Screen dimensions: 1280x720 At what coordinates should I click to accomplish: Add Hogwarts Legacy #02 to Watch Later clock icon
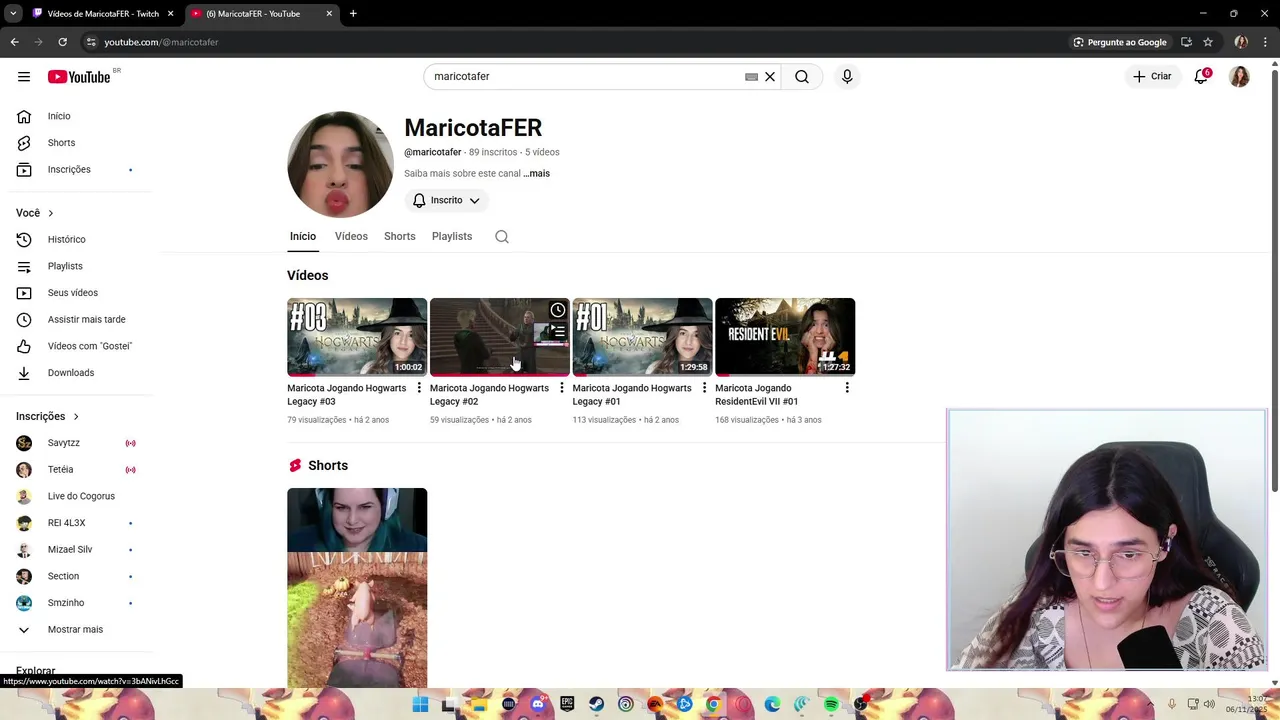558,310
